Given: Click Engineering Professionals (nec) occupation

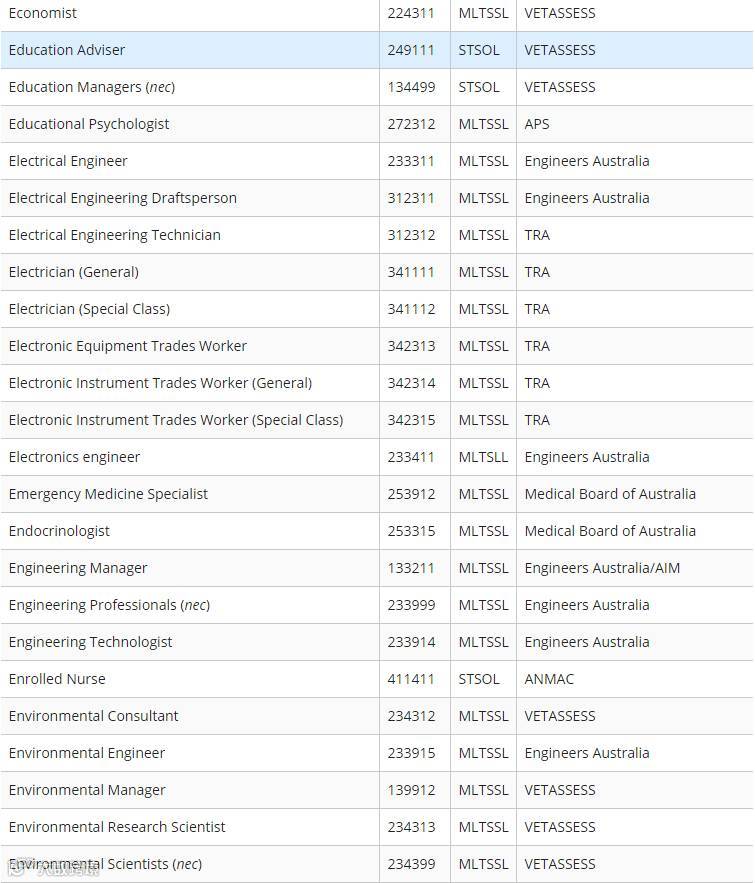Looking at the screenshot, I should pos(109,605).
